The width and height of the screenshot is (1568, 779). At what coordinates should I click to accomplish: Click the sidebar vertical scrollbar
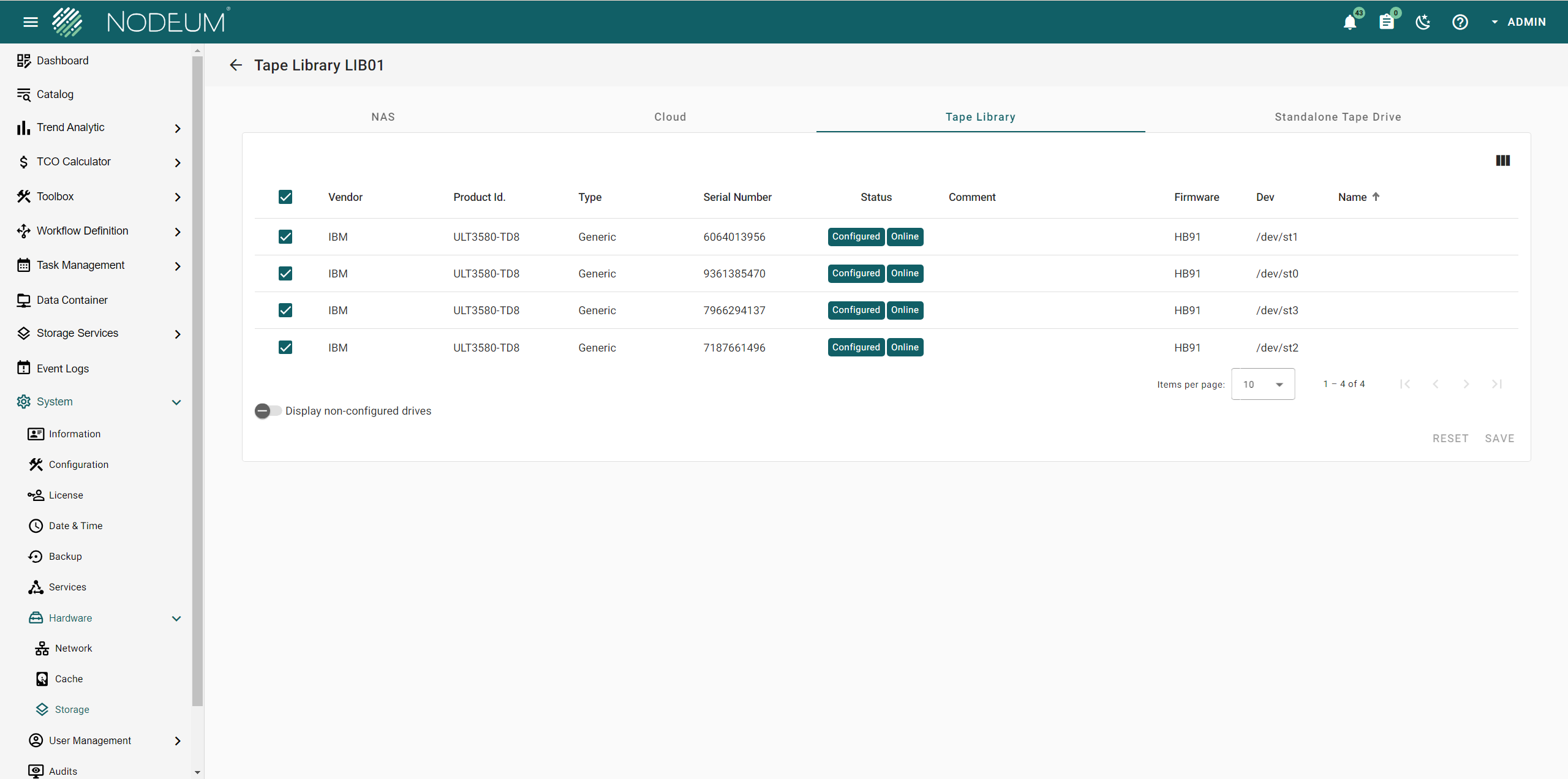point(197,380)
